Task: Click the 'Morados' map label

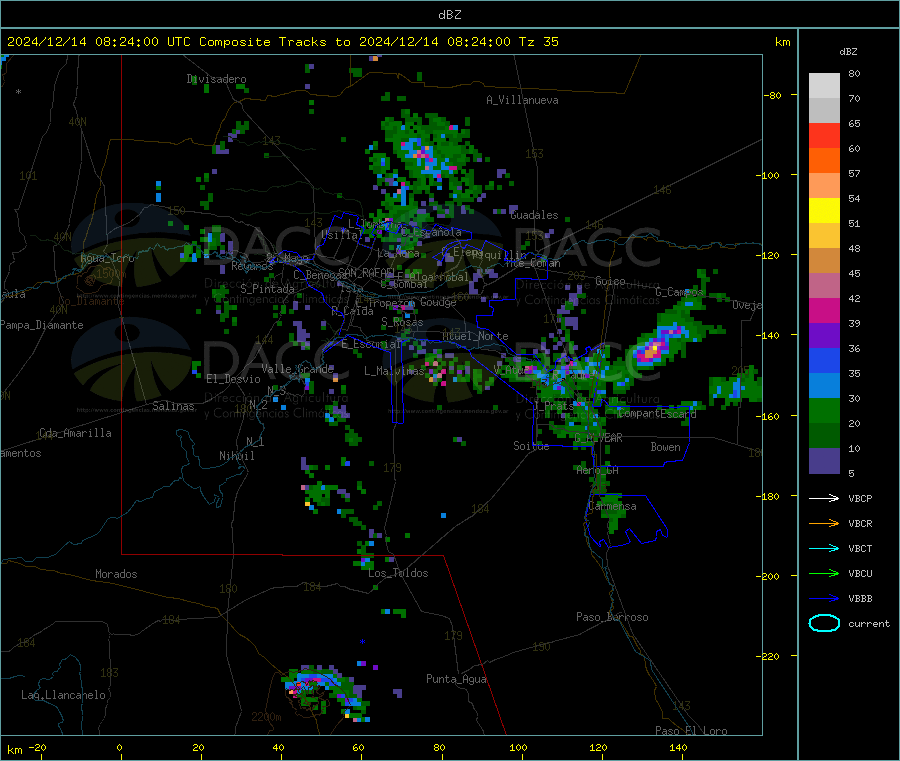Action: tap(116, 574)
